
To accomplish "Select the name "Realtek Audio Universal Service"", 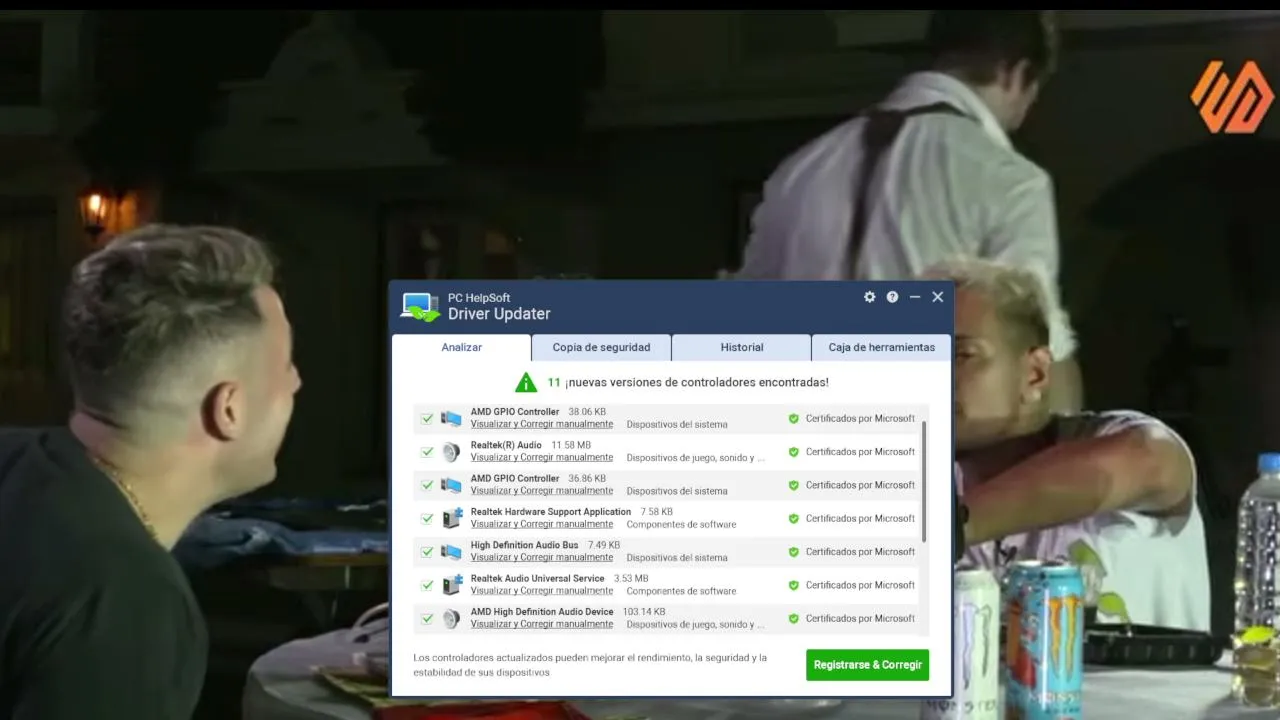I will 538,578.
